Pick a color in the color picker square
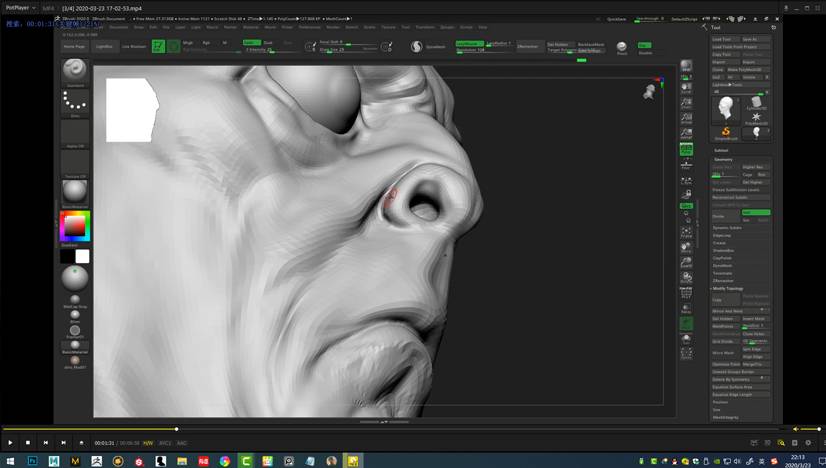The height and width of the screenshot is (468, 826). (x=74, y=227)
